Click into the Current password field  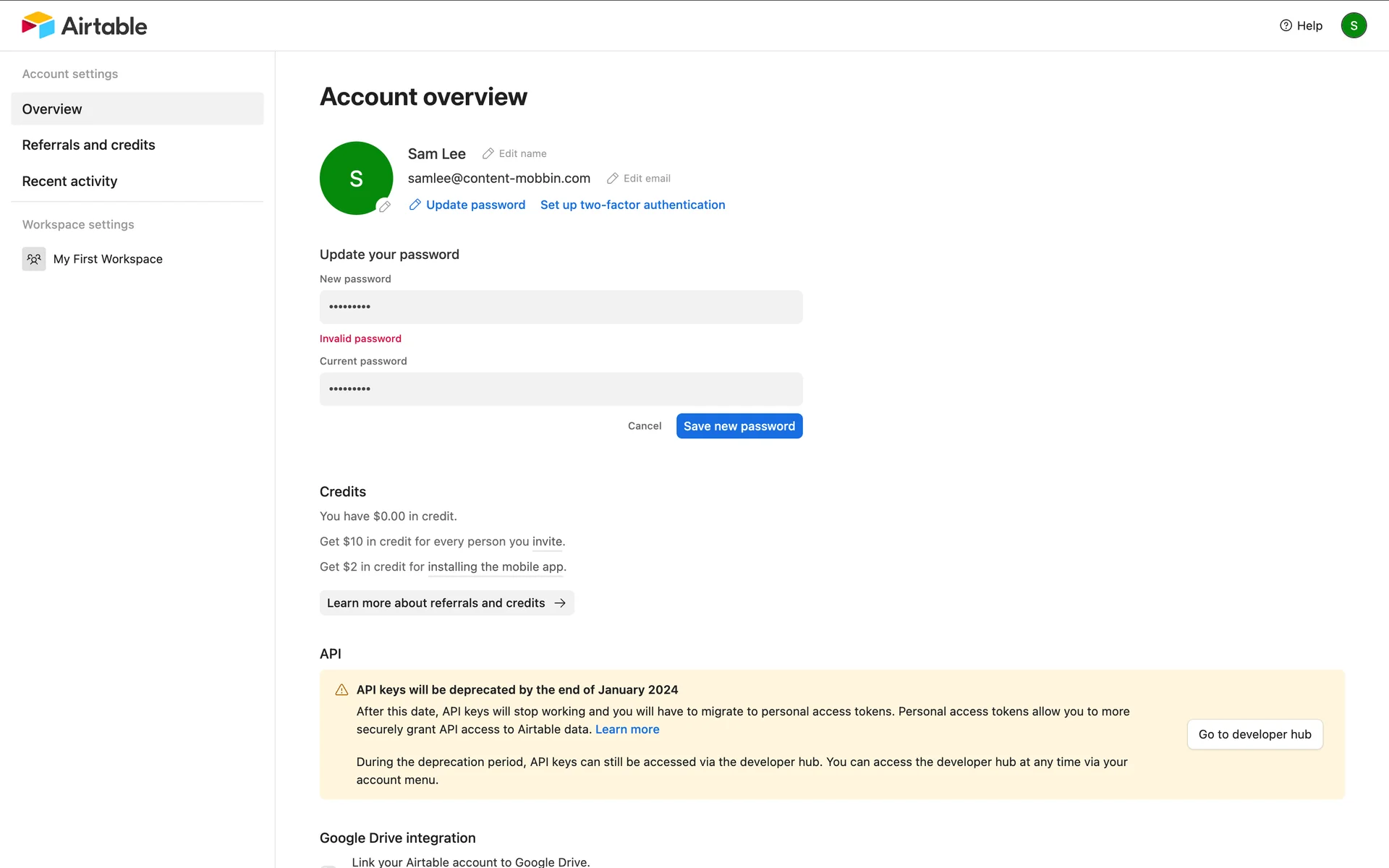561,389
